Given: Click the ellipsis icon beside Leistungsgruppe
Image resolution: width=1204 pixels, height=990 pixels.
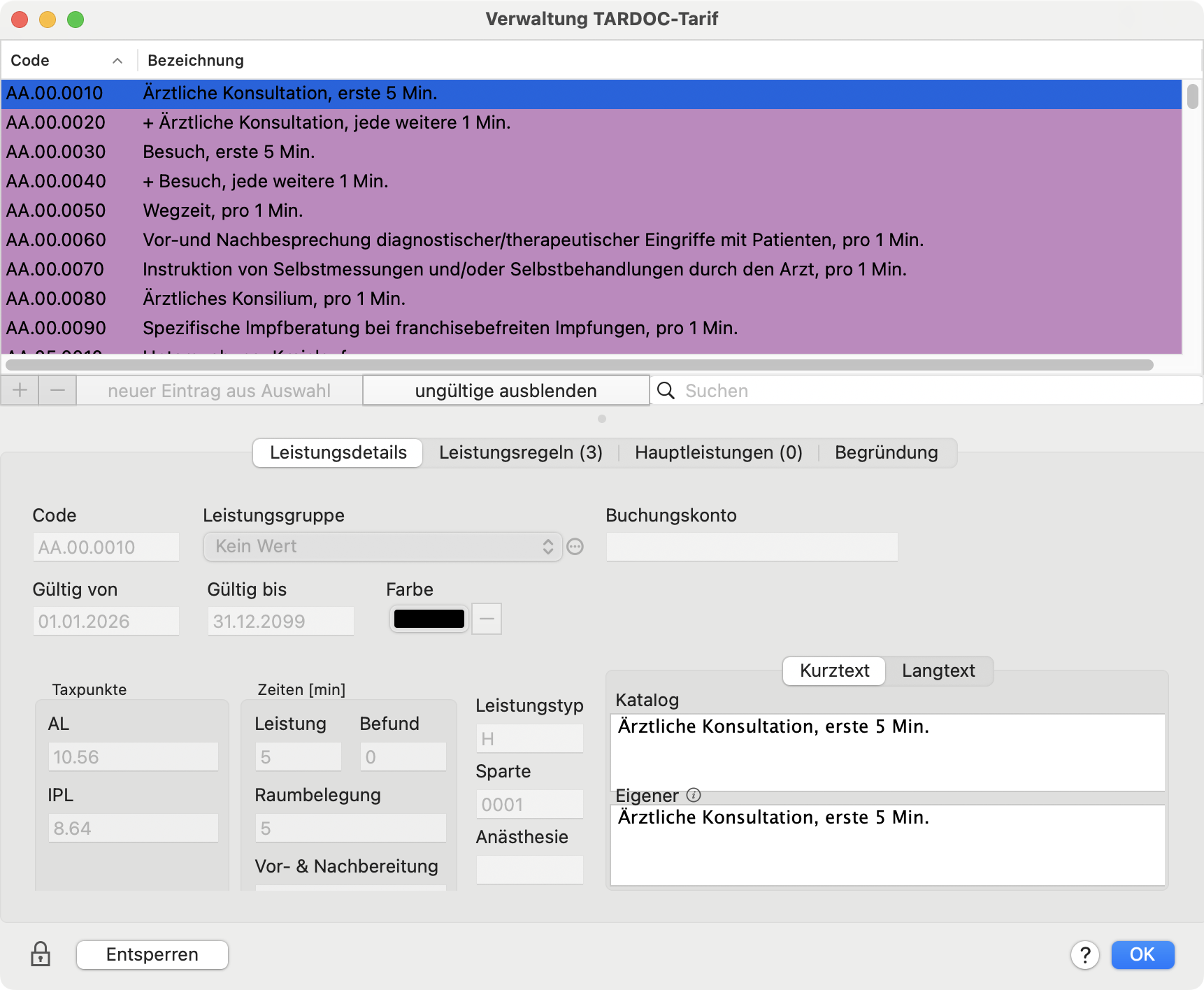Looking at the screenshot, I should point(575,547).
